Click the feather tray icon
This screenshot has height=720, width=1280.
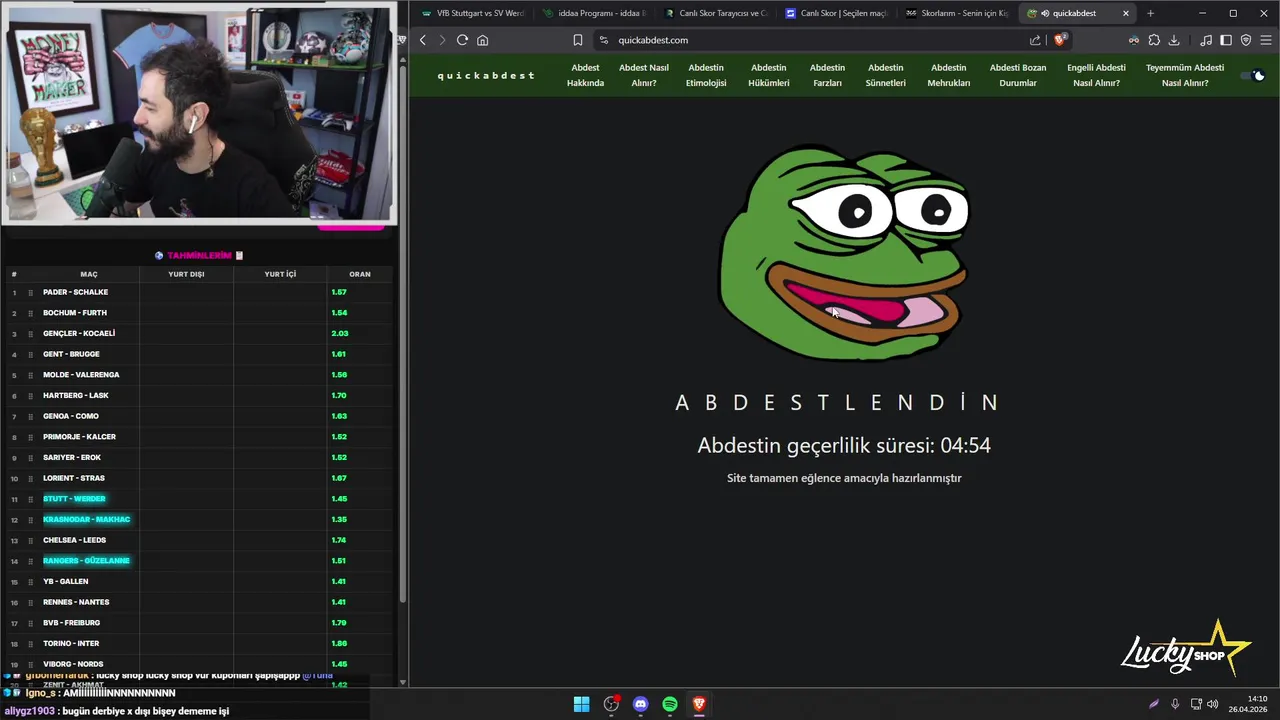tap(1153, 704)
